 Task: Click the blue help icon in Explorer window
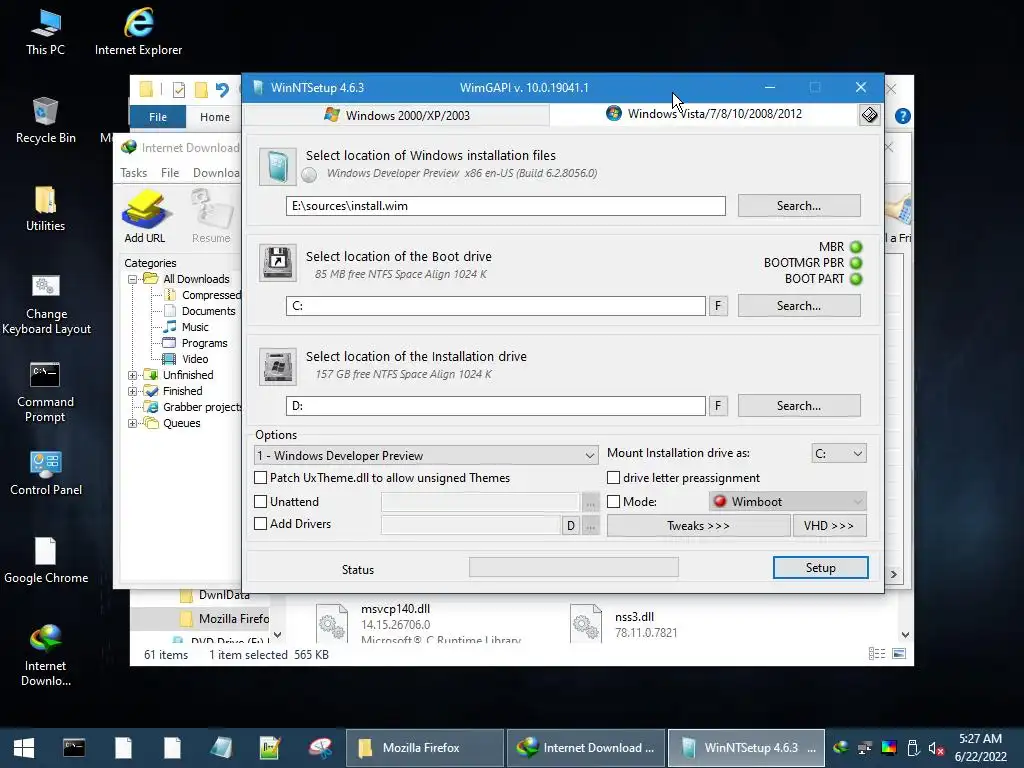click(x=903, y=116)
